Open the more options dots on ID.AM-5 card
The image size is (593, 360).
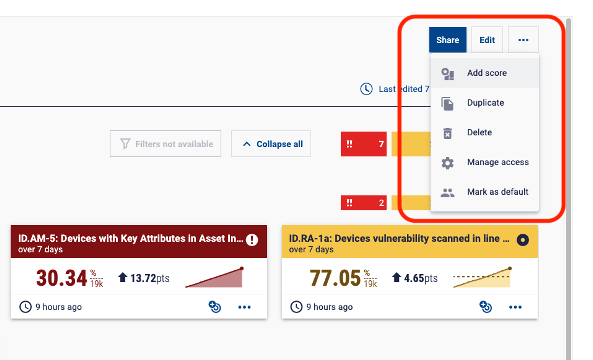pyautogui.click(x=244, y=307)
